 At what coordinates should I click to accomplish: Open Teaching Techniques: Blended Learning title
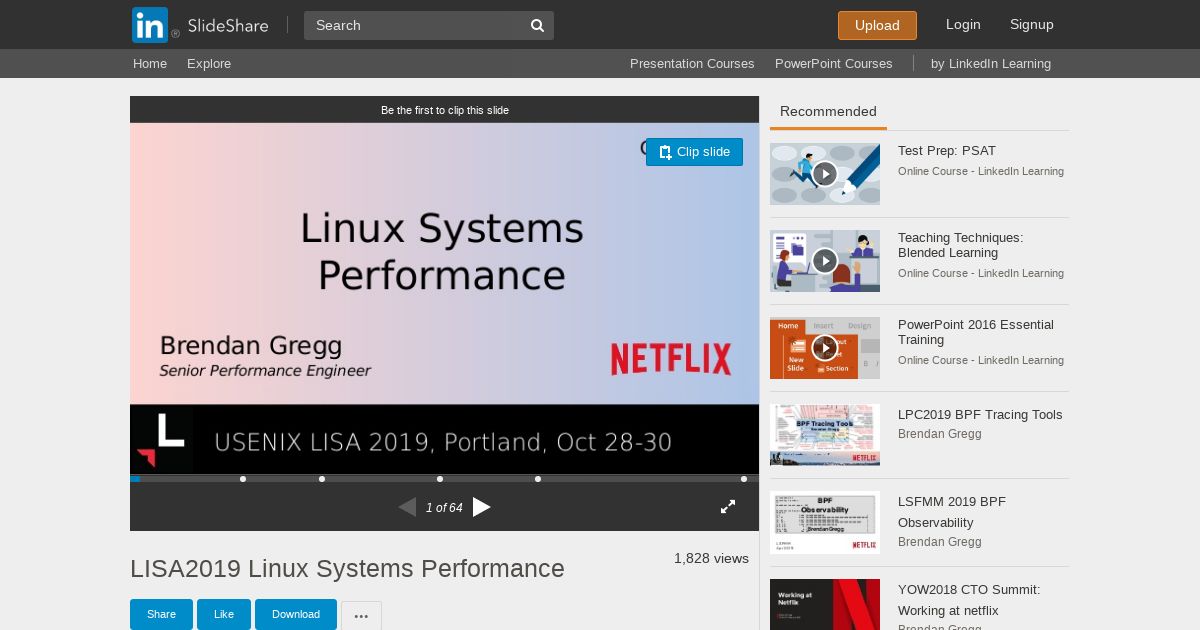click(x=960, y=245)
